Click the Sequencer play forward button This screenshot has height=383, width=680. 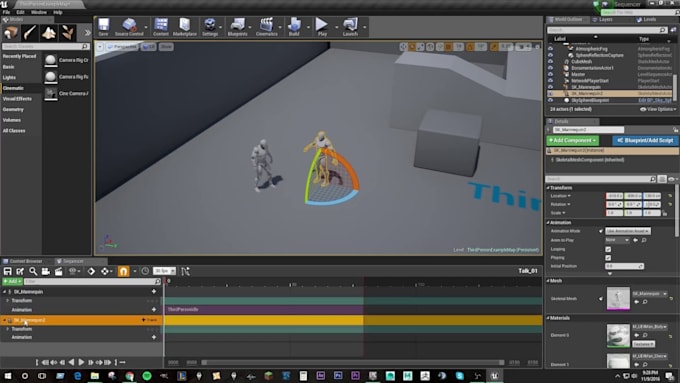(x=81, y=362)
